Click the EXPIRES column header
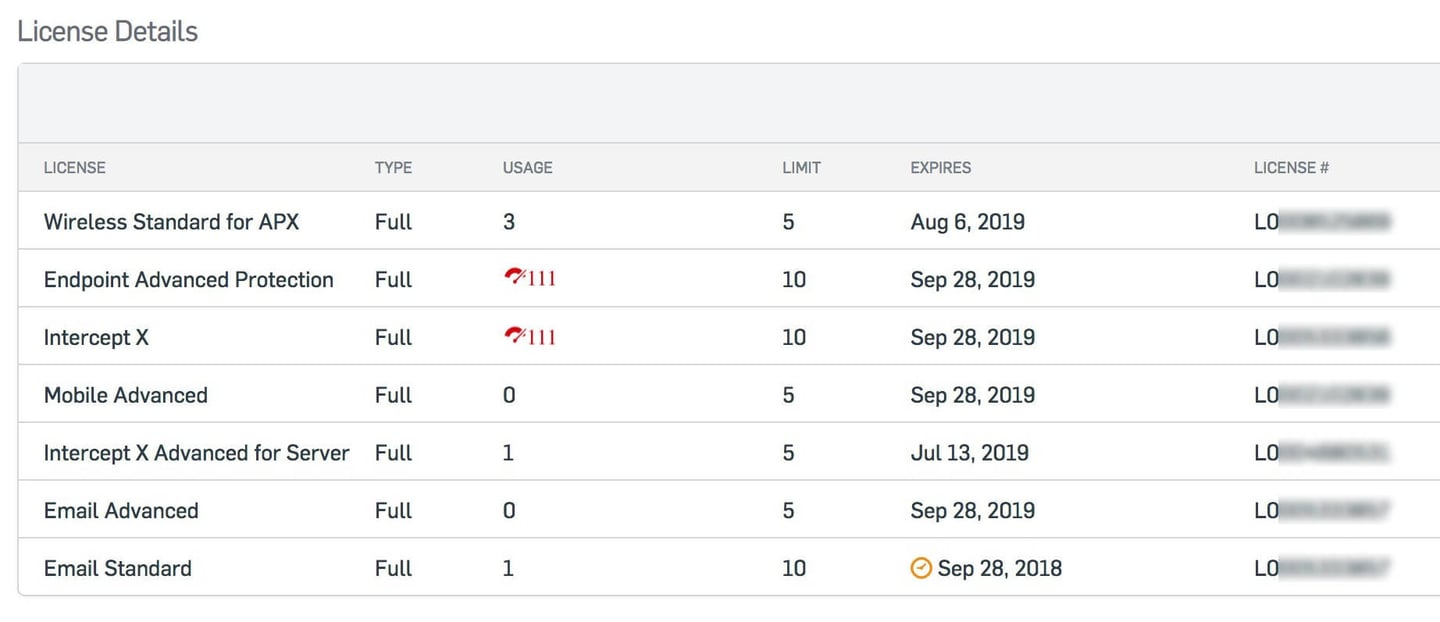This screenshot has width=1440, height=622. (x=940, y=167)
